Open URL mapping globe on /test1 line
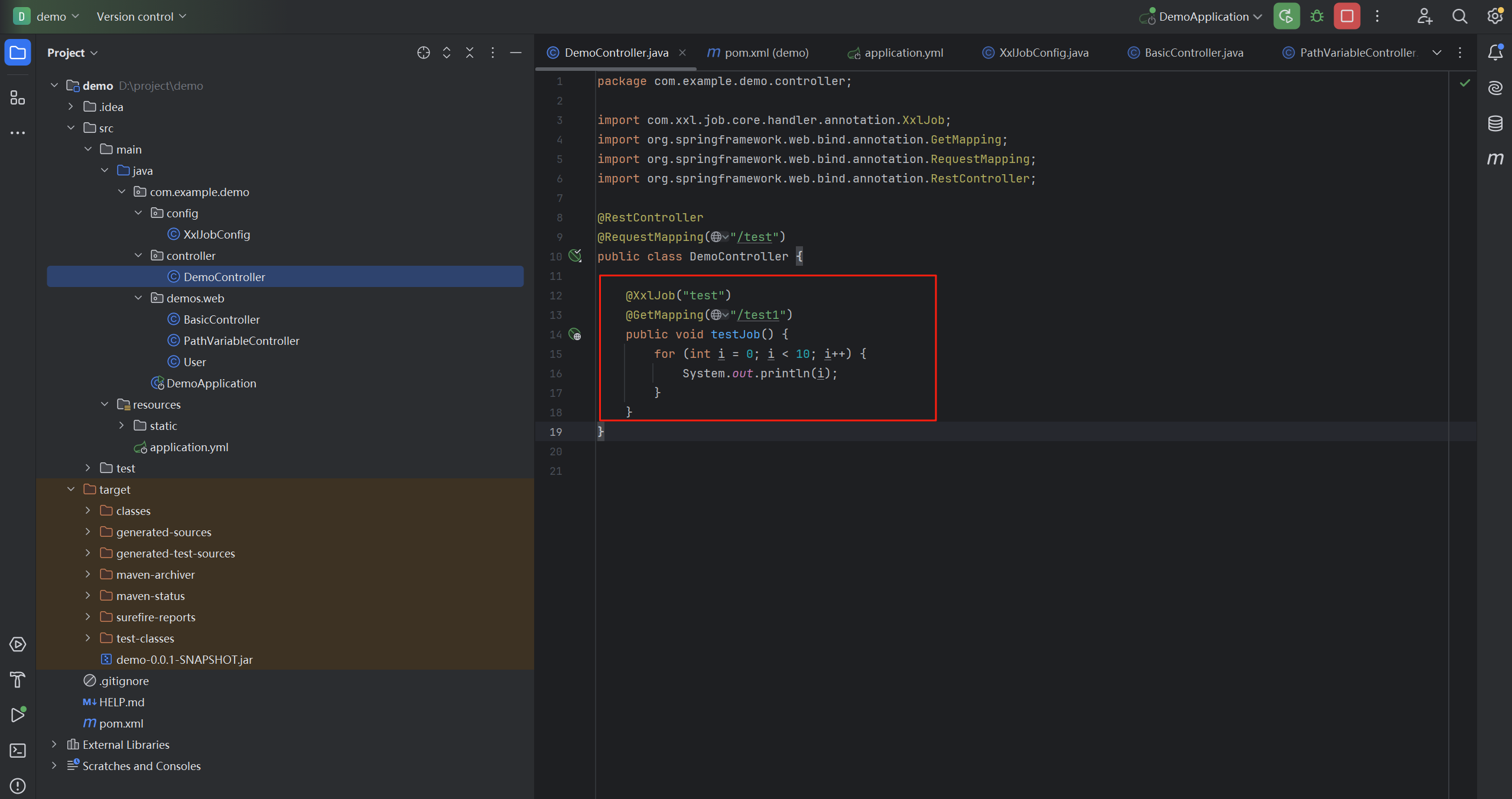 pos(720,315)
